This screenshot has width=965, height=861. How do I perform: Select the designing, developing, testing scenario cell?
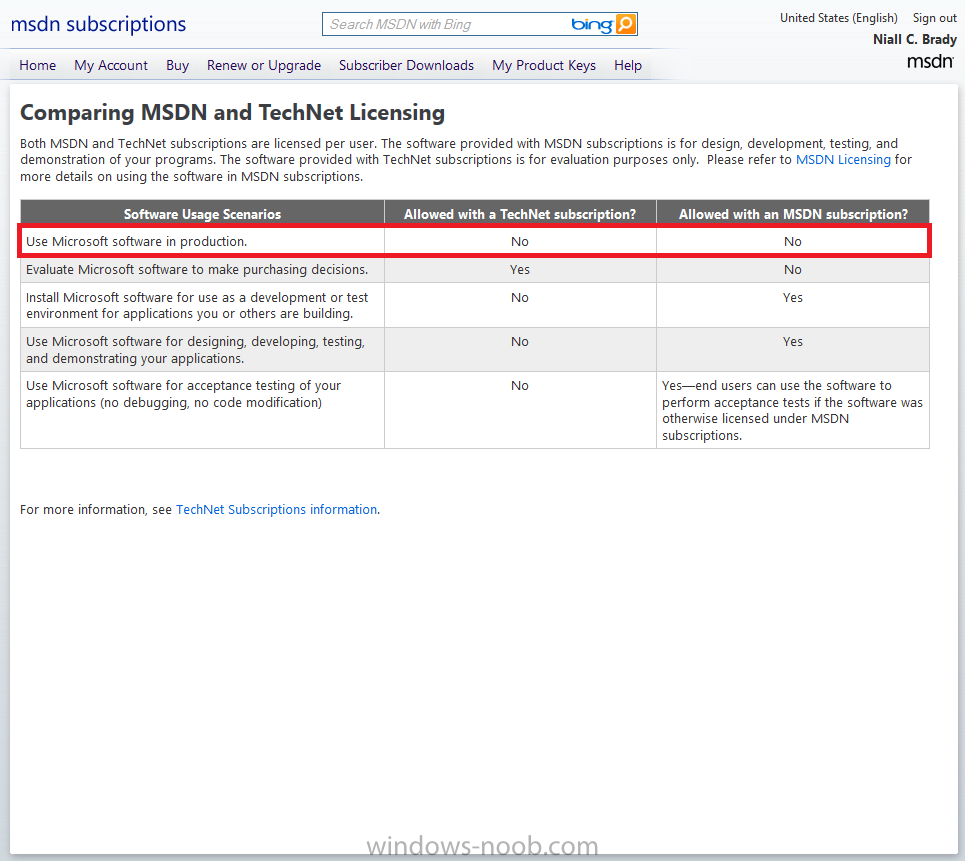[202, 350]
